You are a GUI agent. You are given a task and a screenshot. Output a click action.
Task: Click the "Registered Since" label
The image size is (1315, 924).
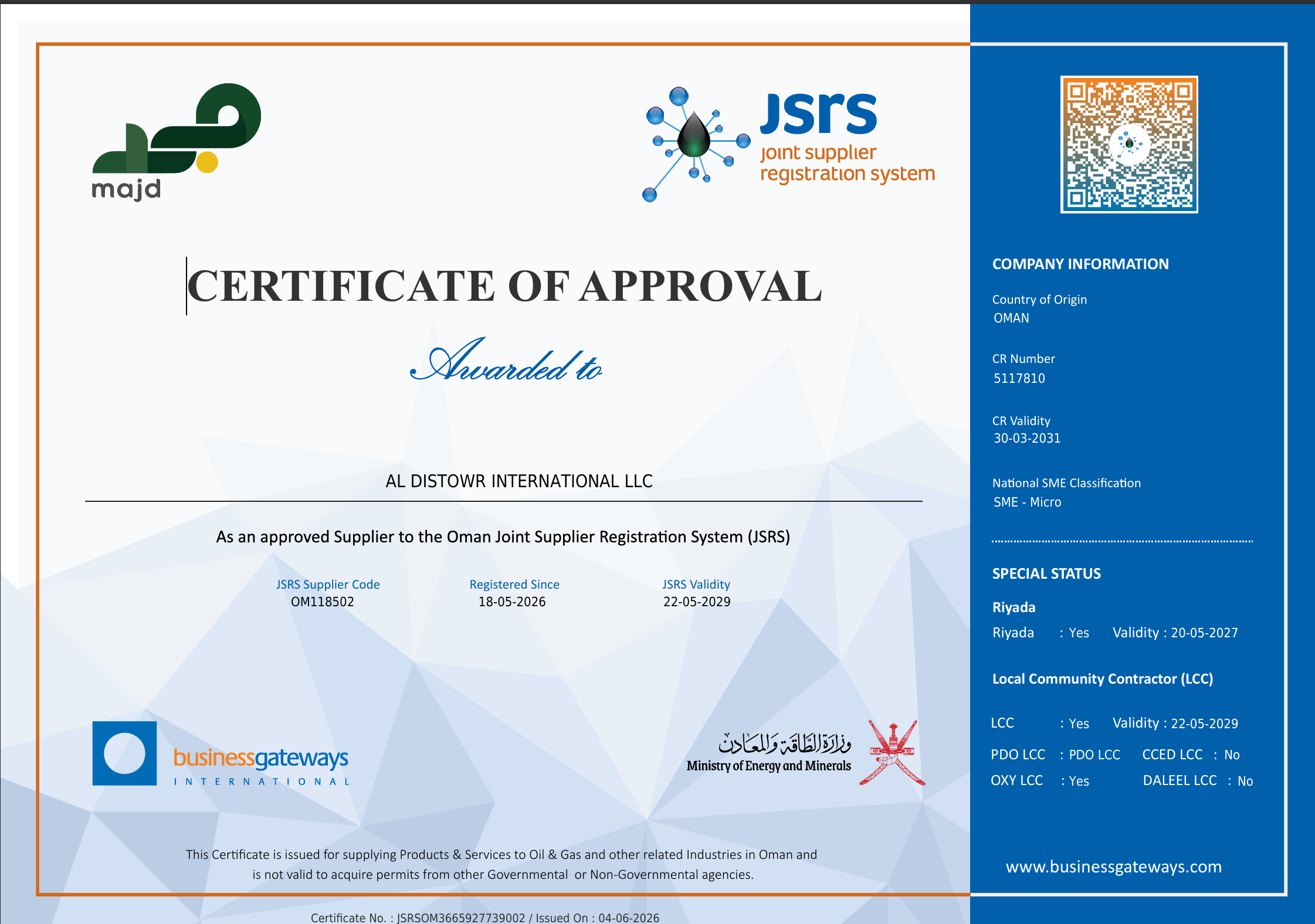tap(514, 585)
